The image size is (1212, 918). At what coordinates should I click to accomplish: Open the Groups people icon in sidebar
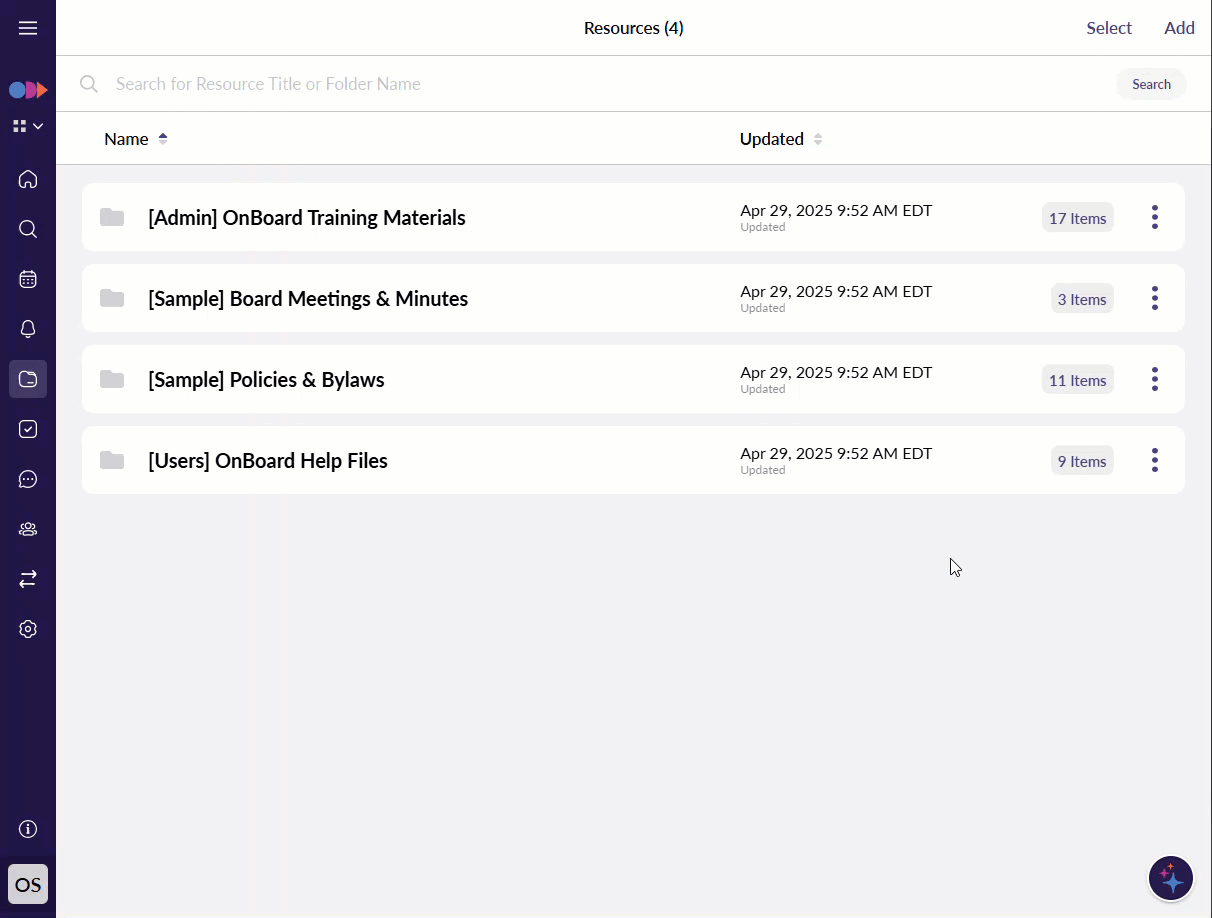point(28,529)
